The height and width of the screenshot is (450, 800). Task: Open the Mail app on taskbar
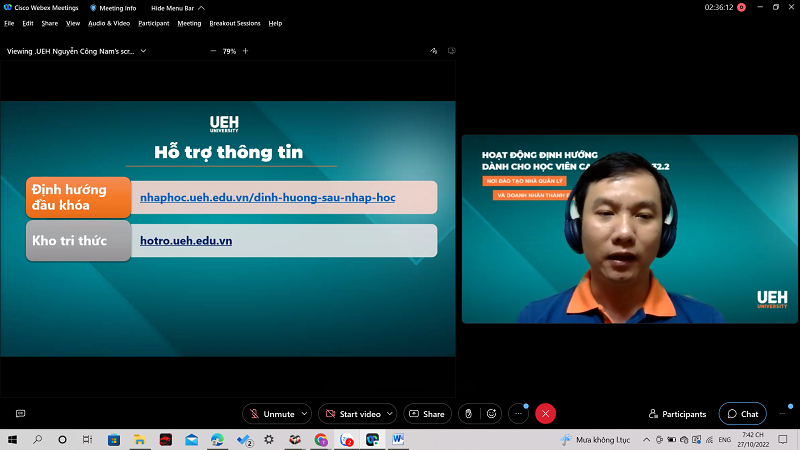pyautogui.click(x=191, y=439)
